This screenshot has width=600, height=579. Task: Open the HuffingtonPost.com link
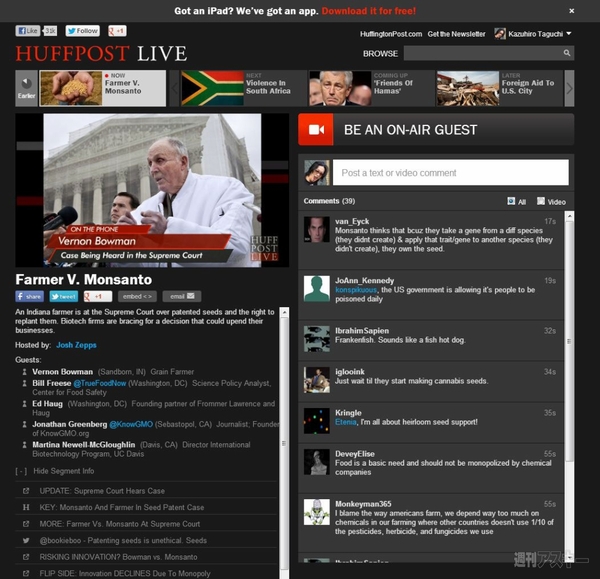click(391, 34)
